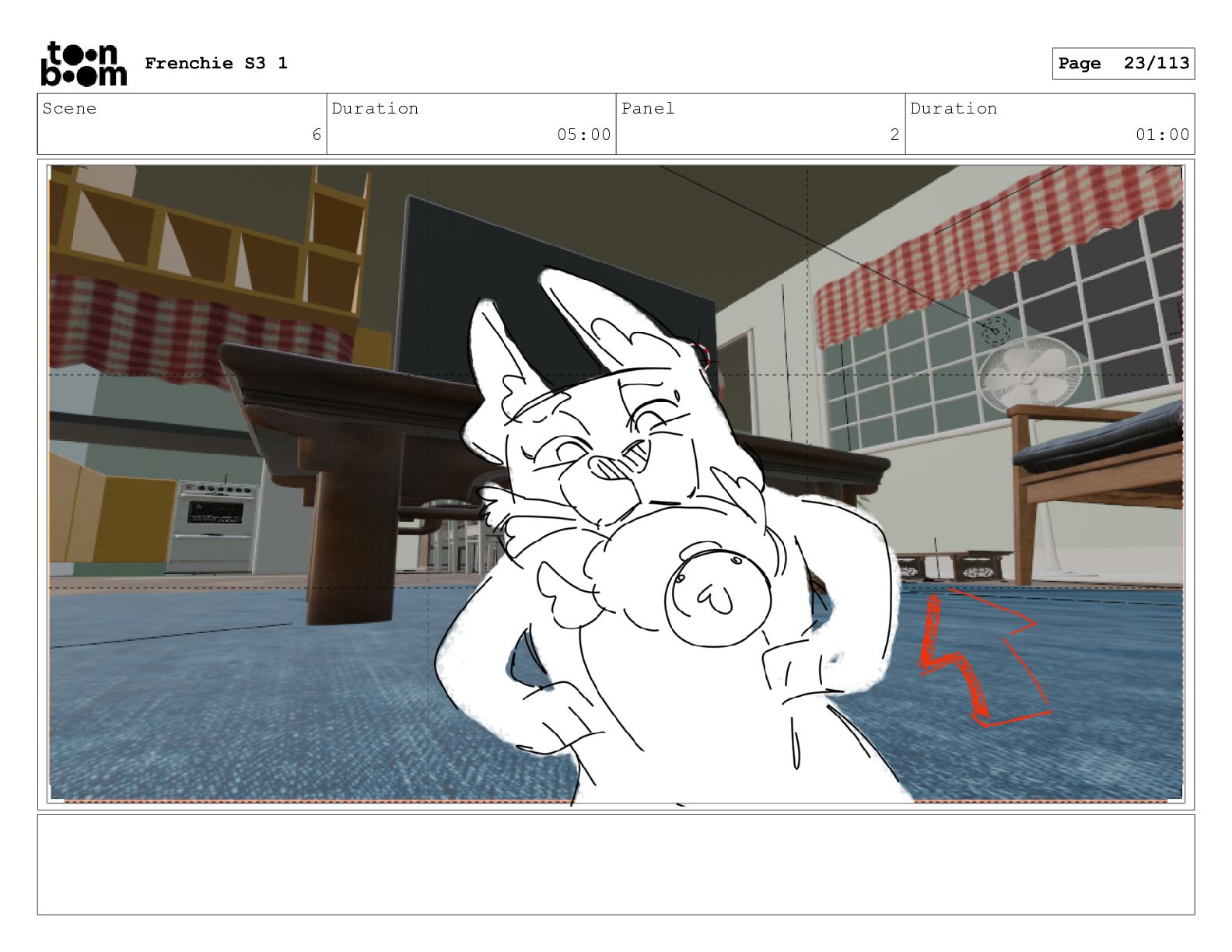Click the empty caption notes box
The image size is (1232, 952).
pyautogui.click(x=615, y=864)
